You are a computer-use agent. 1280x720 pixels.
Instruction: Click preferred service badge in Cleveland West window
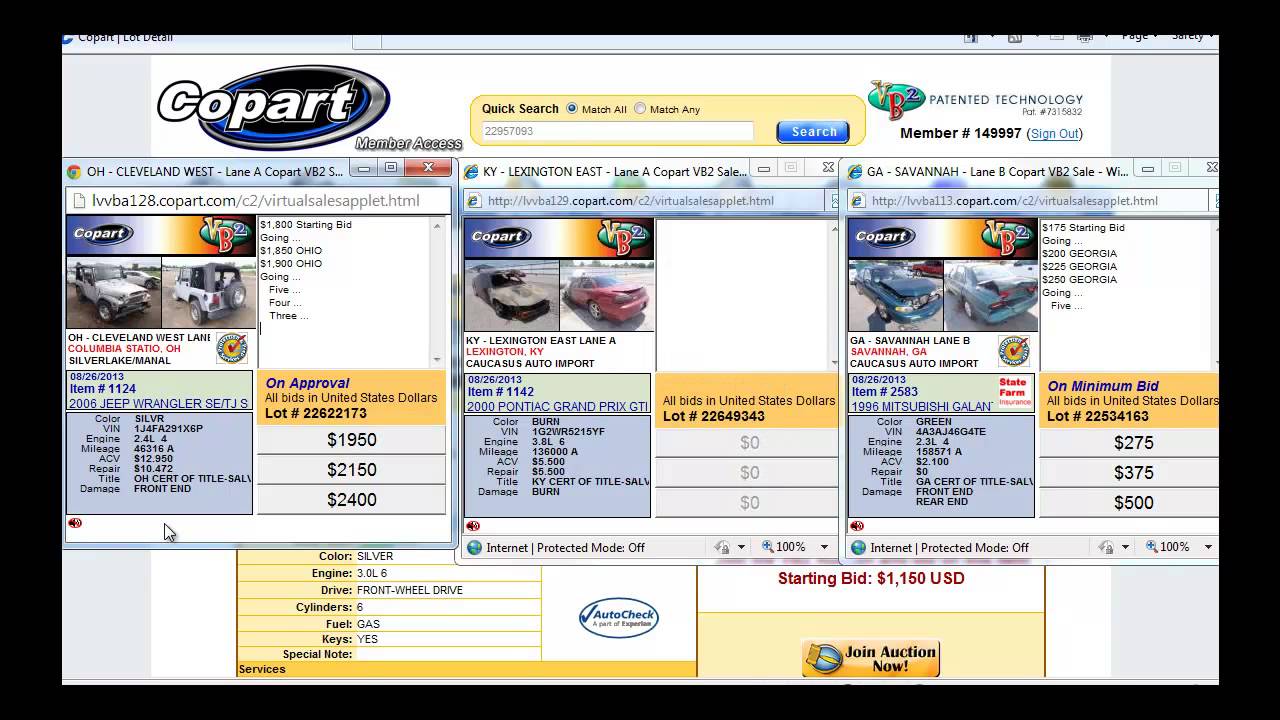(231, 348)
